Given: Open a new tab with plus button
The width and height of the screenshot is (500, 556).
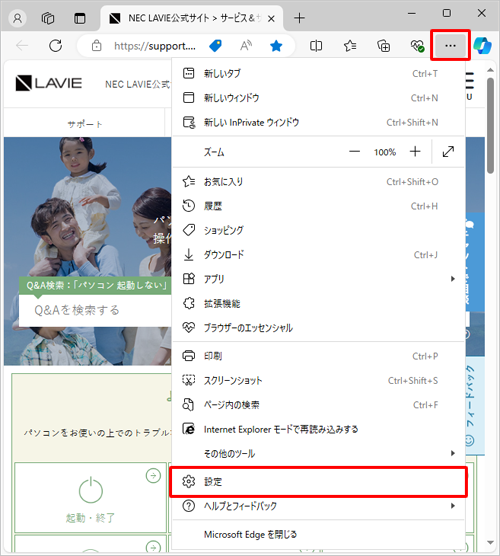Looking at the screenshot, I should pyautogui.click(x=300, y=18).
